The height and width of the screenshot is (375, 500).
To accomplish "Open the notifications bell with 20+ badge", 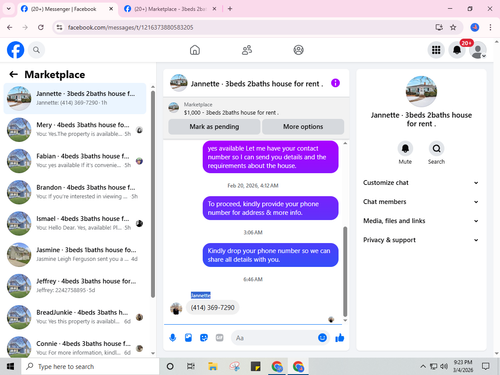I will pyautogui.click(x=457, y=50).
